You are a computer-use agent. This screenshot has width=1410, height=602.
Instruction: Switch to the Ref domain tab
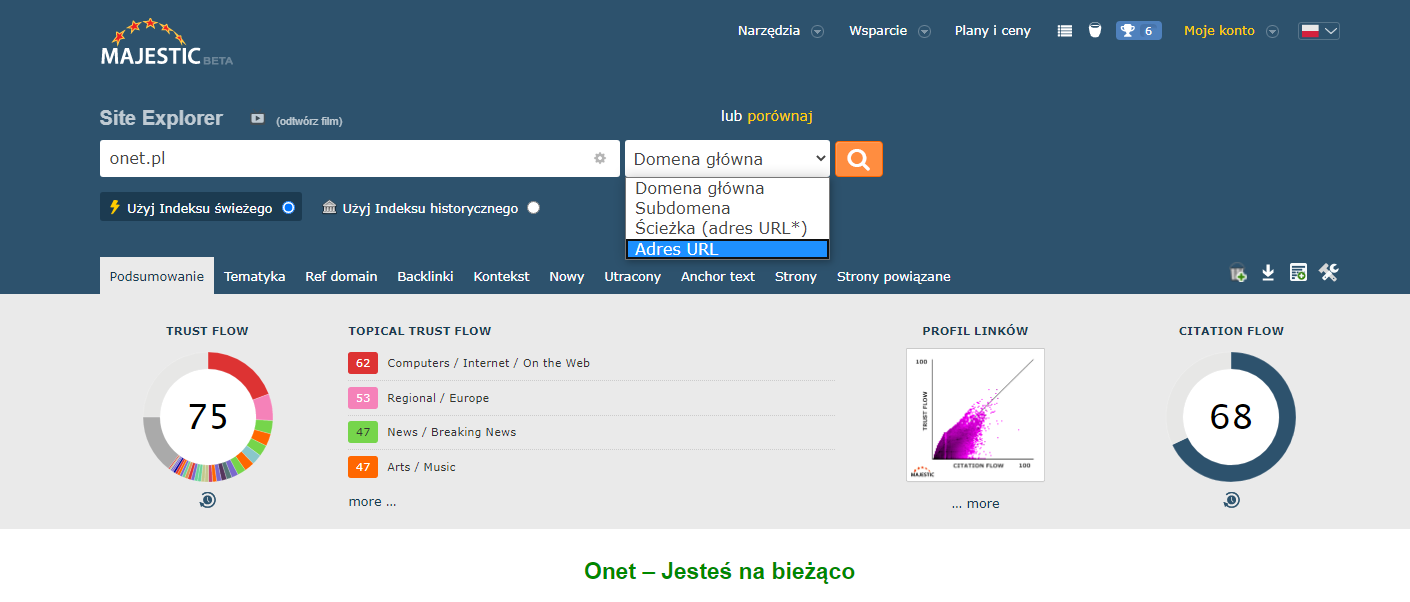341,276
